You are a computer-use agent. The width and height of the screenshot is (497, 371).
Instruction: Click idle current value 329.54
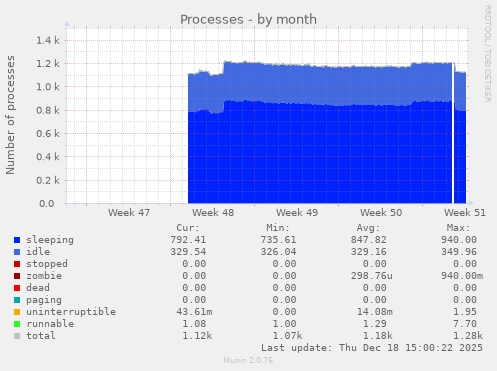pos(188,252)
